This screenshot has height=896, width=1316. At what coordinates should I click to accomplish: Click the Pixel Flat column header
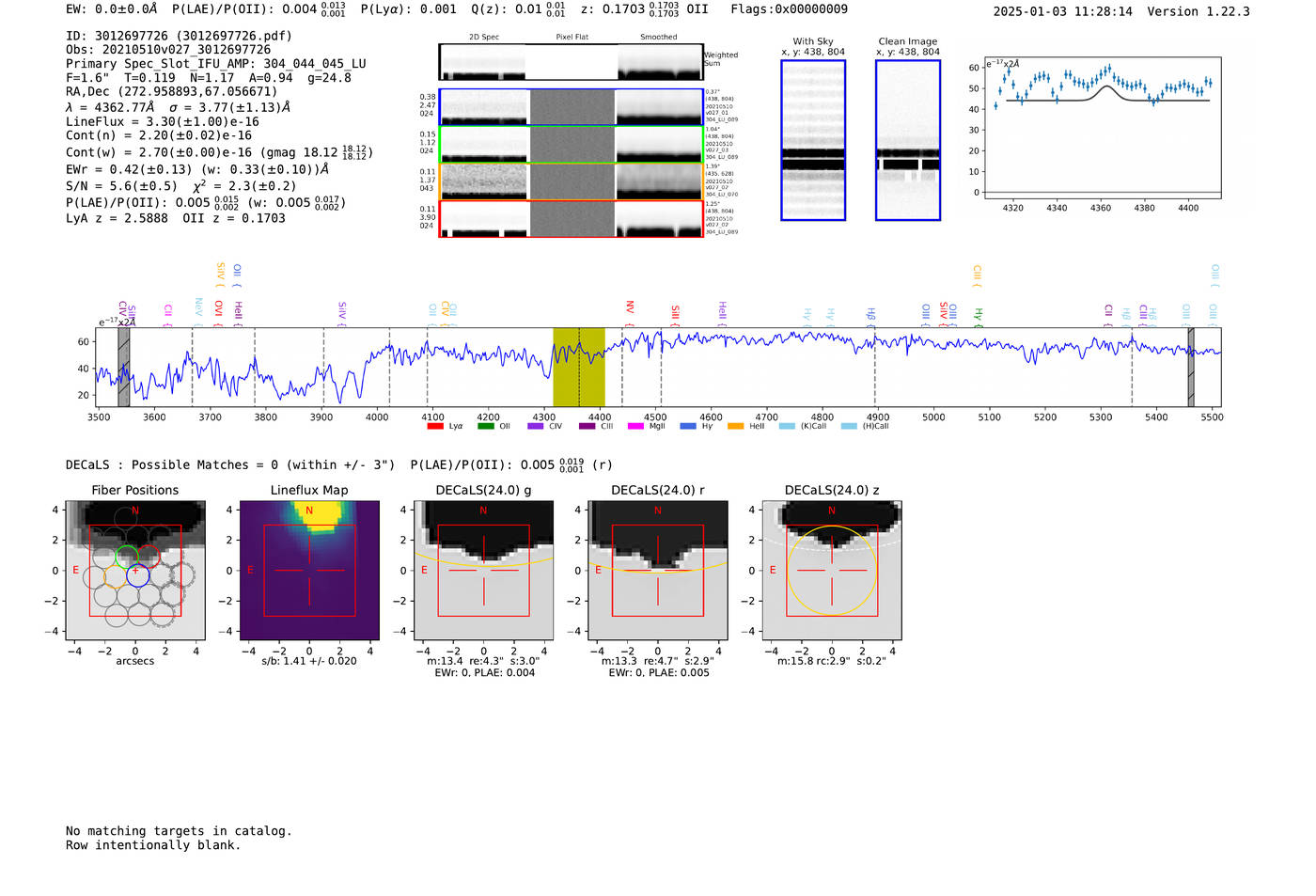pyautogui.click(x=572, y=38)
